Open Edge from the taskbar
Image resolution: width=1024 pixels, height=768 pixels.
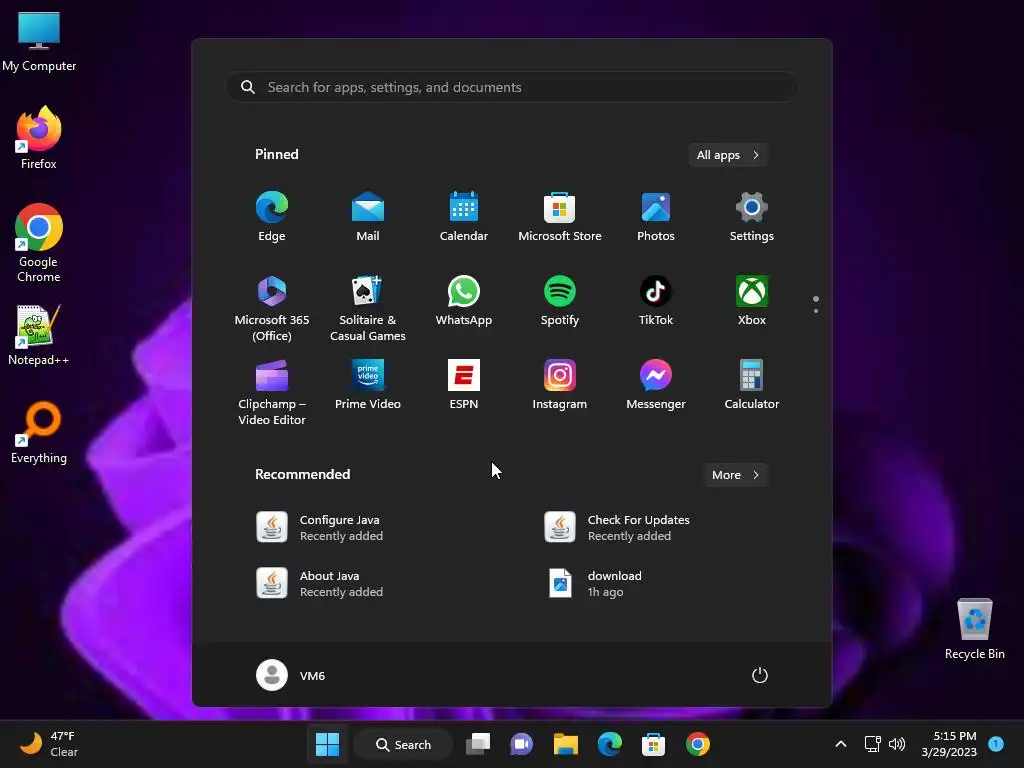(x=610, y=744)
